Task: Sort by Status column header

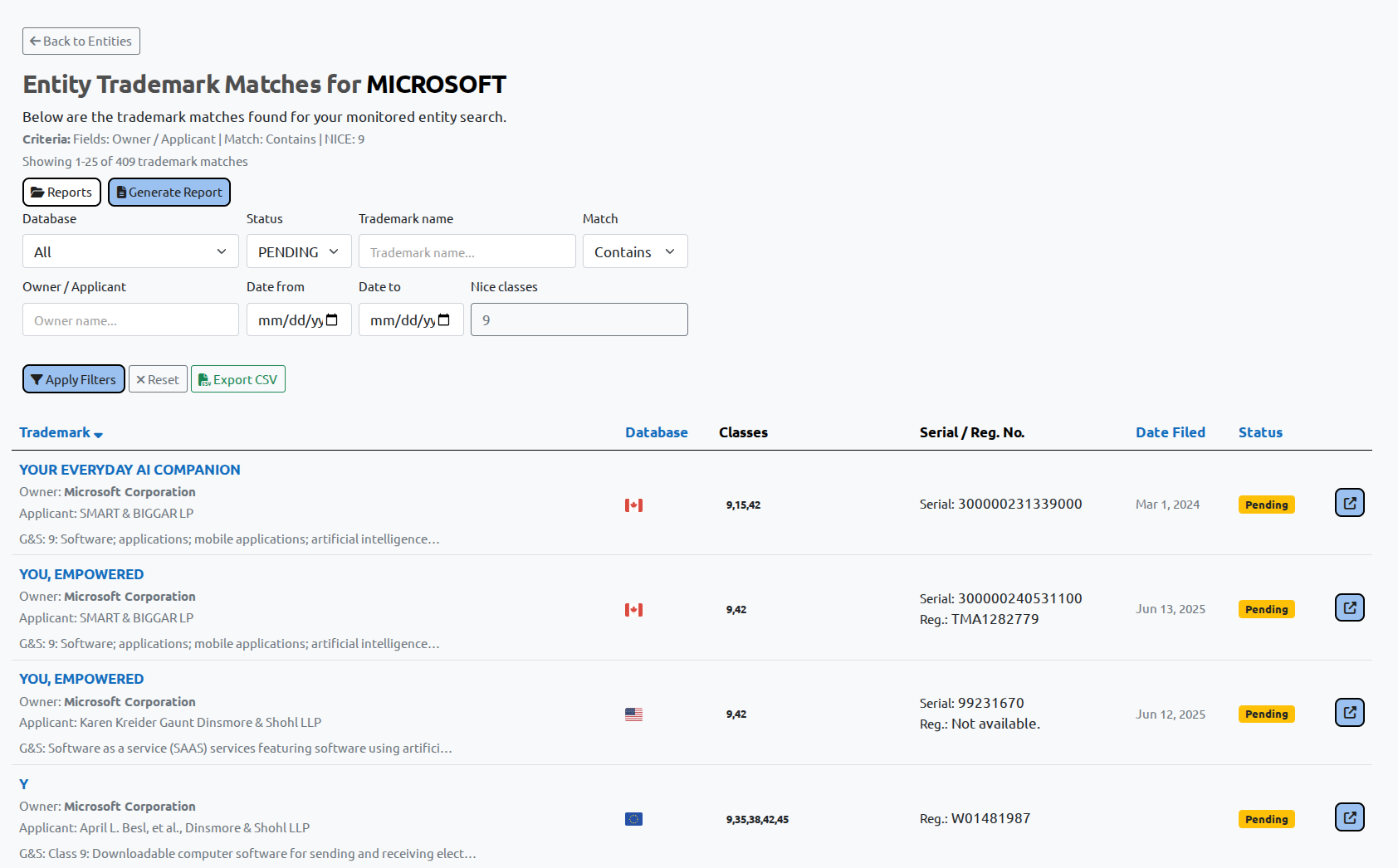Action: tap(1260, 432)
